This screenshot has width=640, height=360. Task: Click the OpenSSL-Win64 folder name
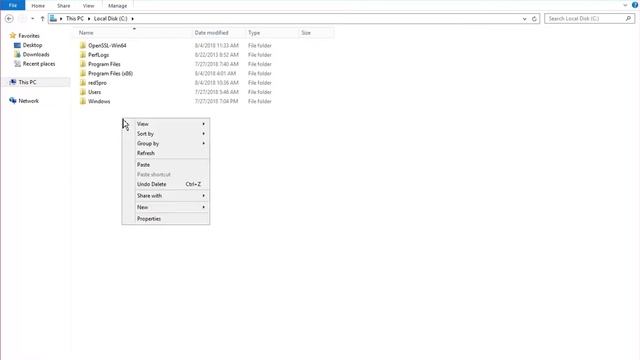(x=107, y=45)
